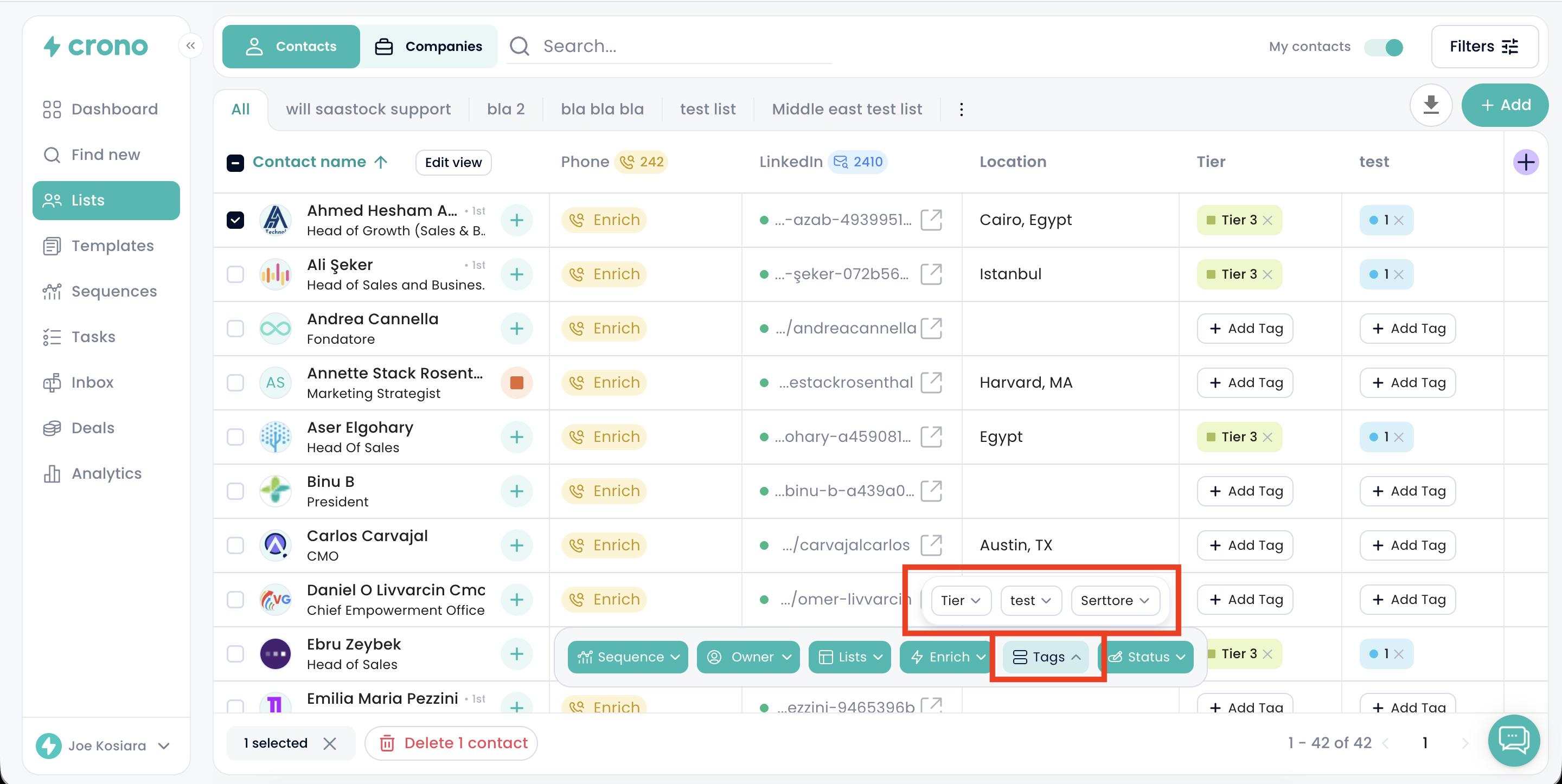Select the checkbox for Ali Şeker
This screenshot has width=1562, height=784.
(235, 275)
